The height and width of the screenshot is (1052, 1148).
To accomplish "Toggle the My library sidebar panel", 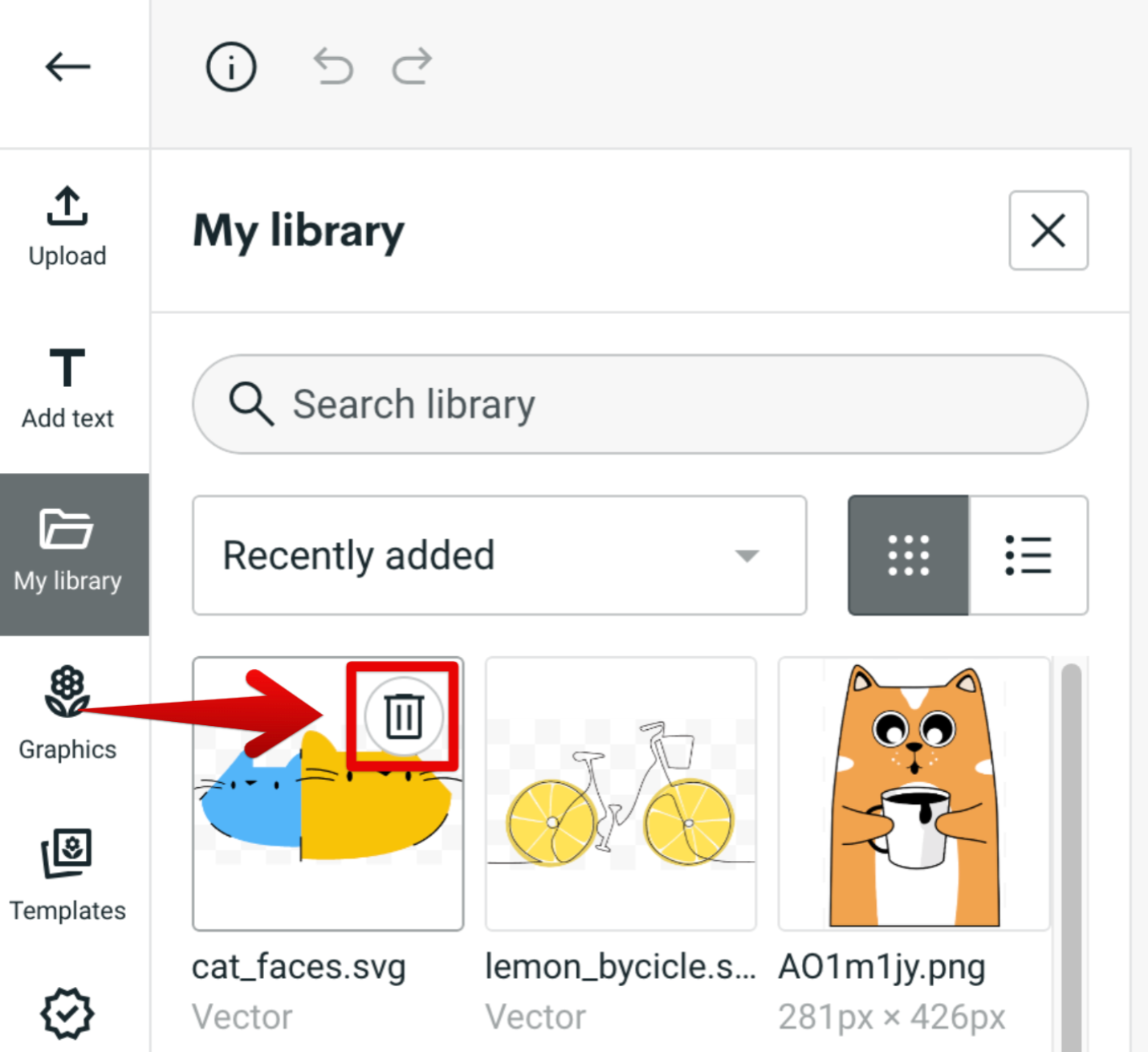I will point(67,553).
